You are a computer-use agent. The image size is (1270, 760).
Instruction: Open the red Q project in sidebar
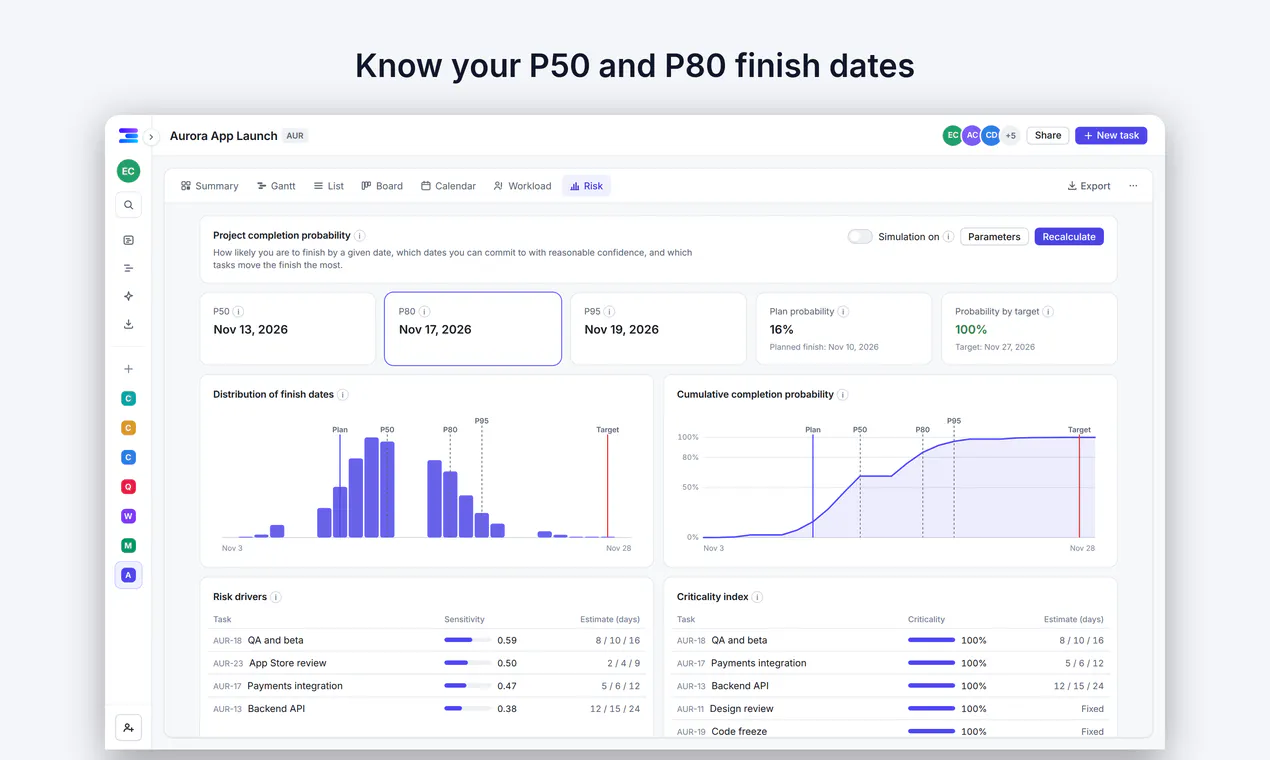point(128,487)
